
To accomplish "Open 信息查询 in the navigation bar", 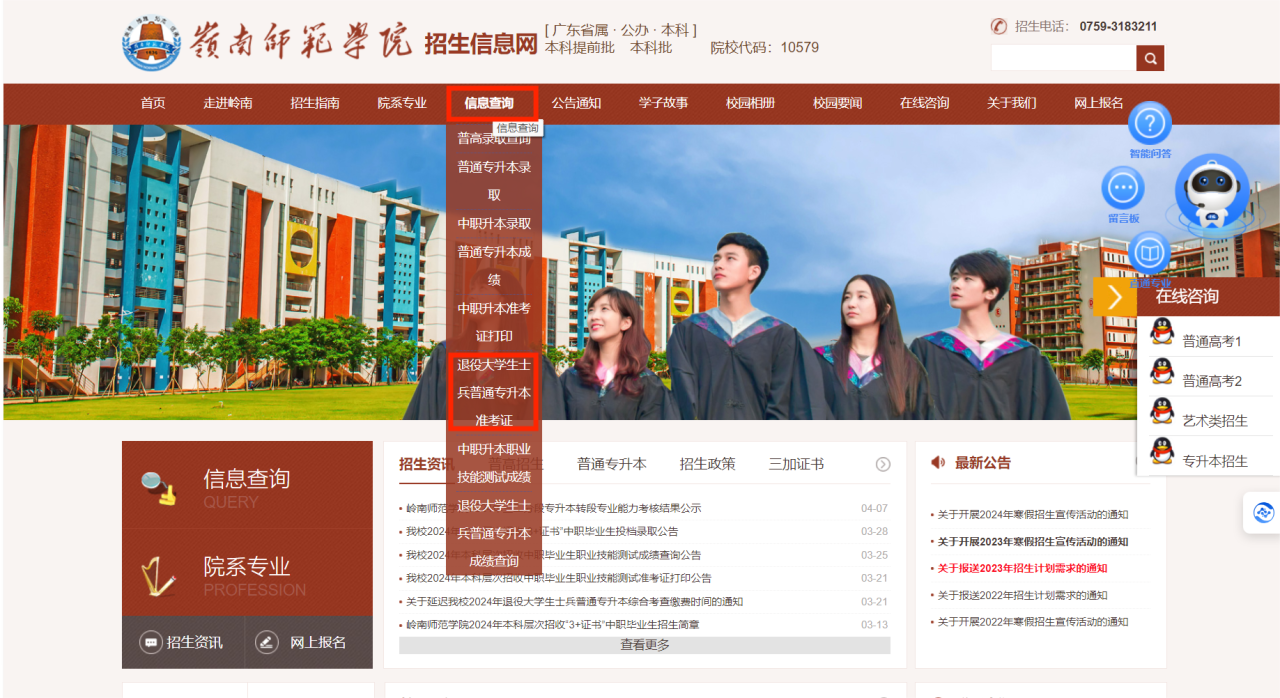I will [489, 103].
